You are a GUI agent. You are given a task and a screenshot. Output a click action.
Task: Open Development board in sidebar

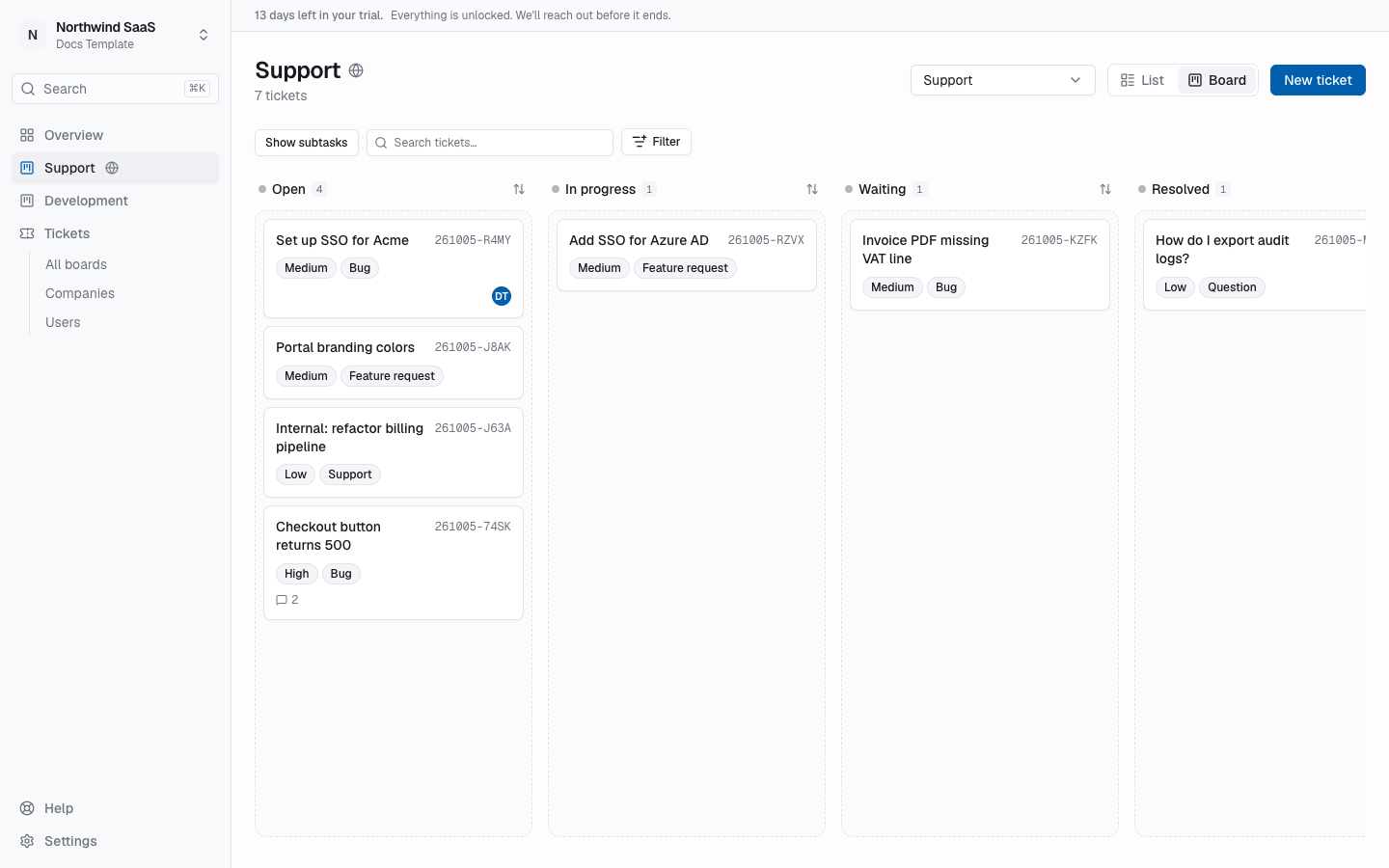tap(116, 201)
